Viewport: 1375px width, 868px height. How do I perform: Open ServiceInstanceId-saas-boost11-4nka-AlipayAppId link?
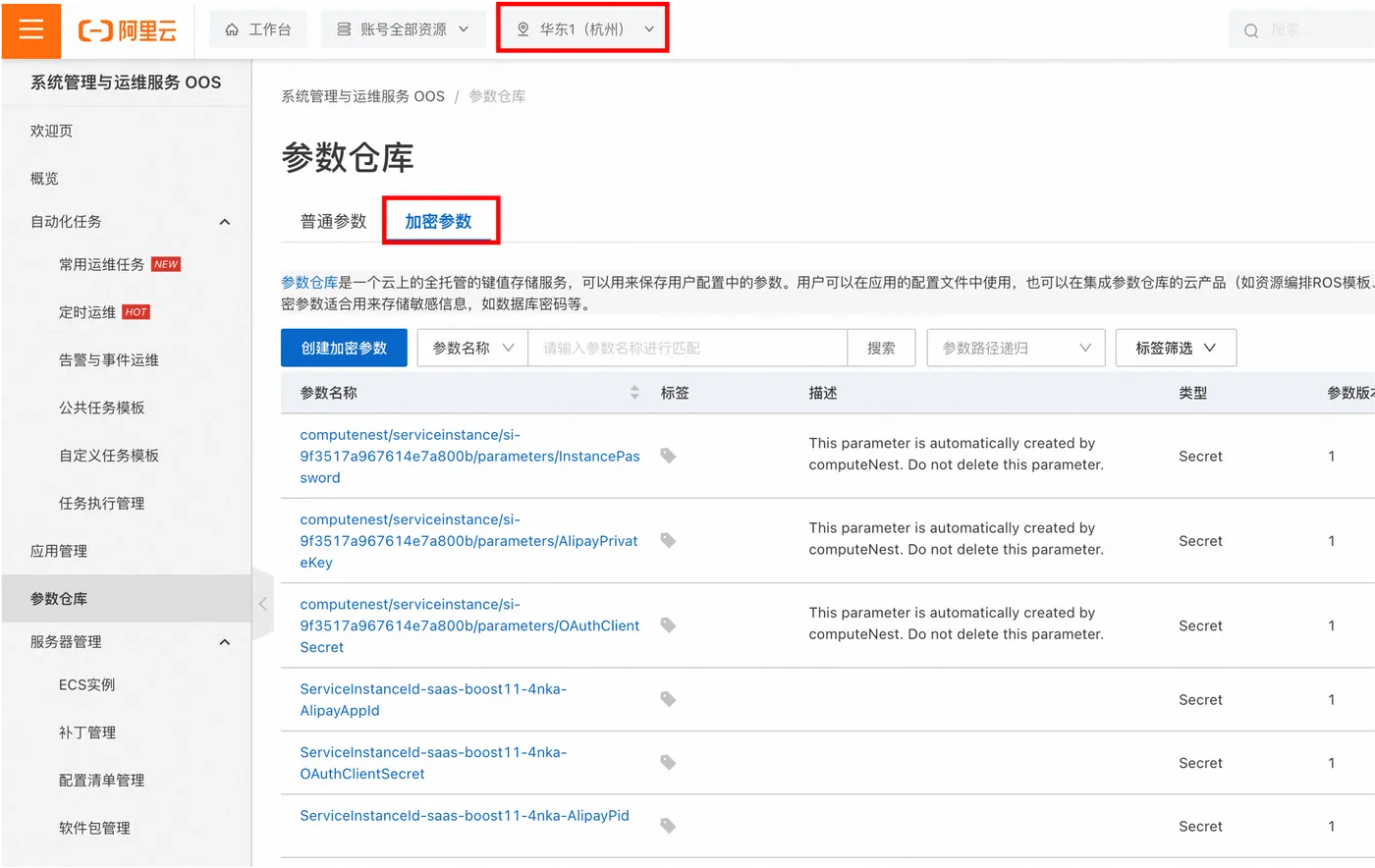point(433,700)
